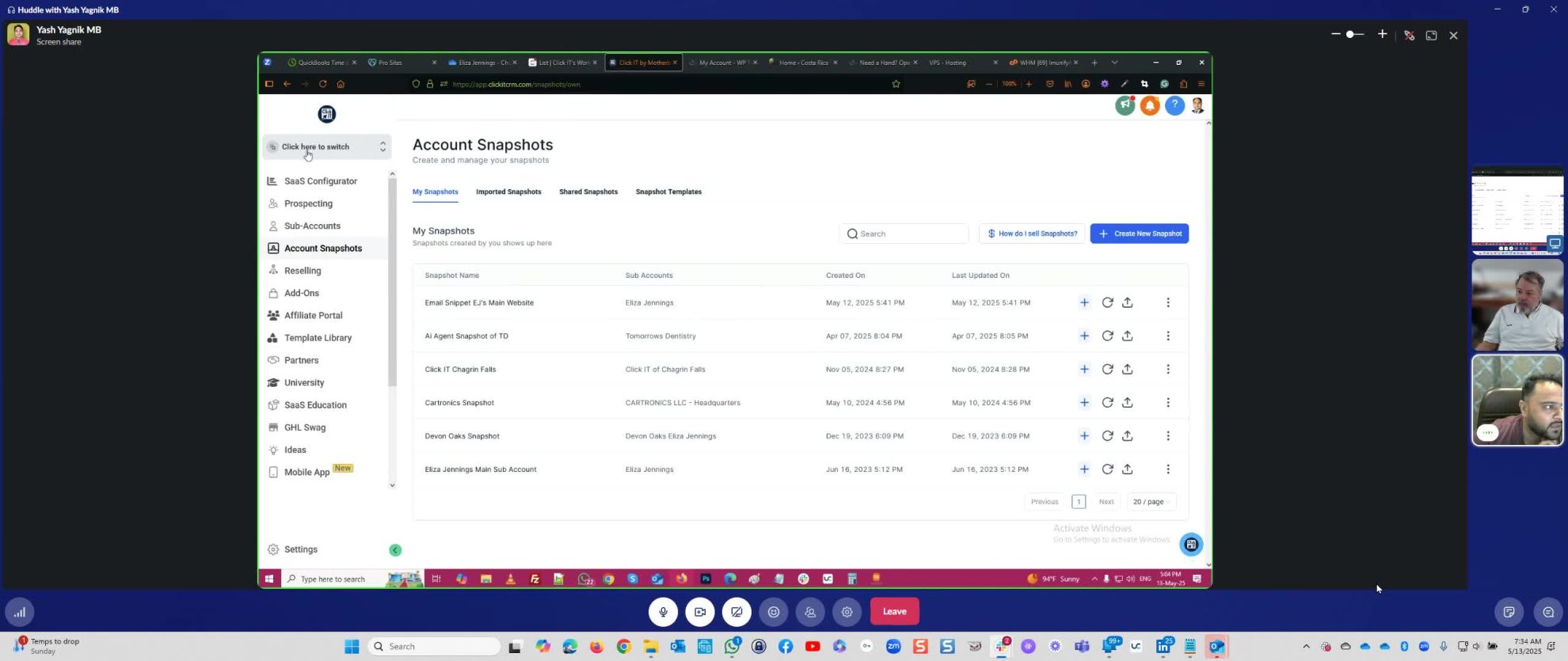The image size is (1568, 661).
Task: Toggle screen sharing in the huddle
Action: [x=736, y=612]
